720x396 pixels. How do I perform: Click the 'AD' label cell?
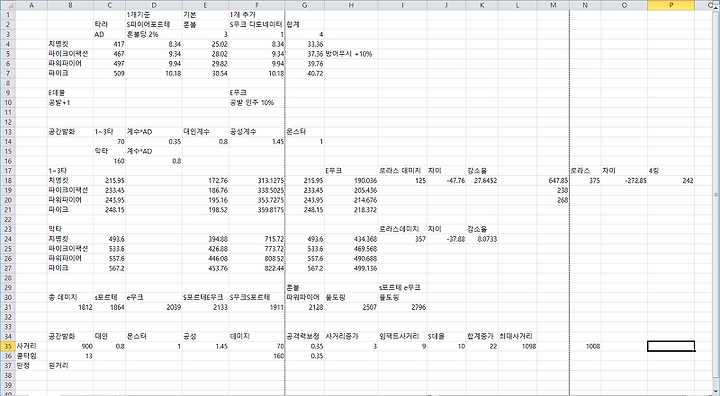[x=110, y=34]
